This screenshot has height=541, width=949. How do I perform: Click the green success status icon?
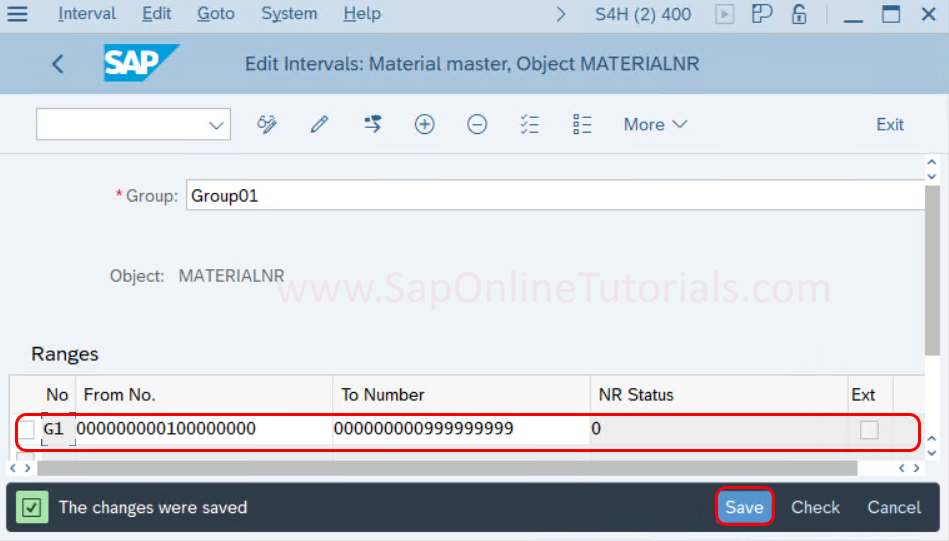tap(31, 507)
